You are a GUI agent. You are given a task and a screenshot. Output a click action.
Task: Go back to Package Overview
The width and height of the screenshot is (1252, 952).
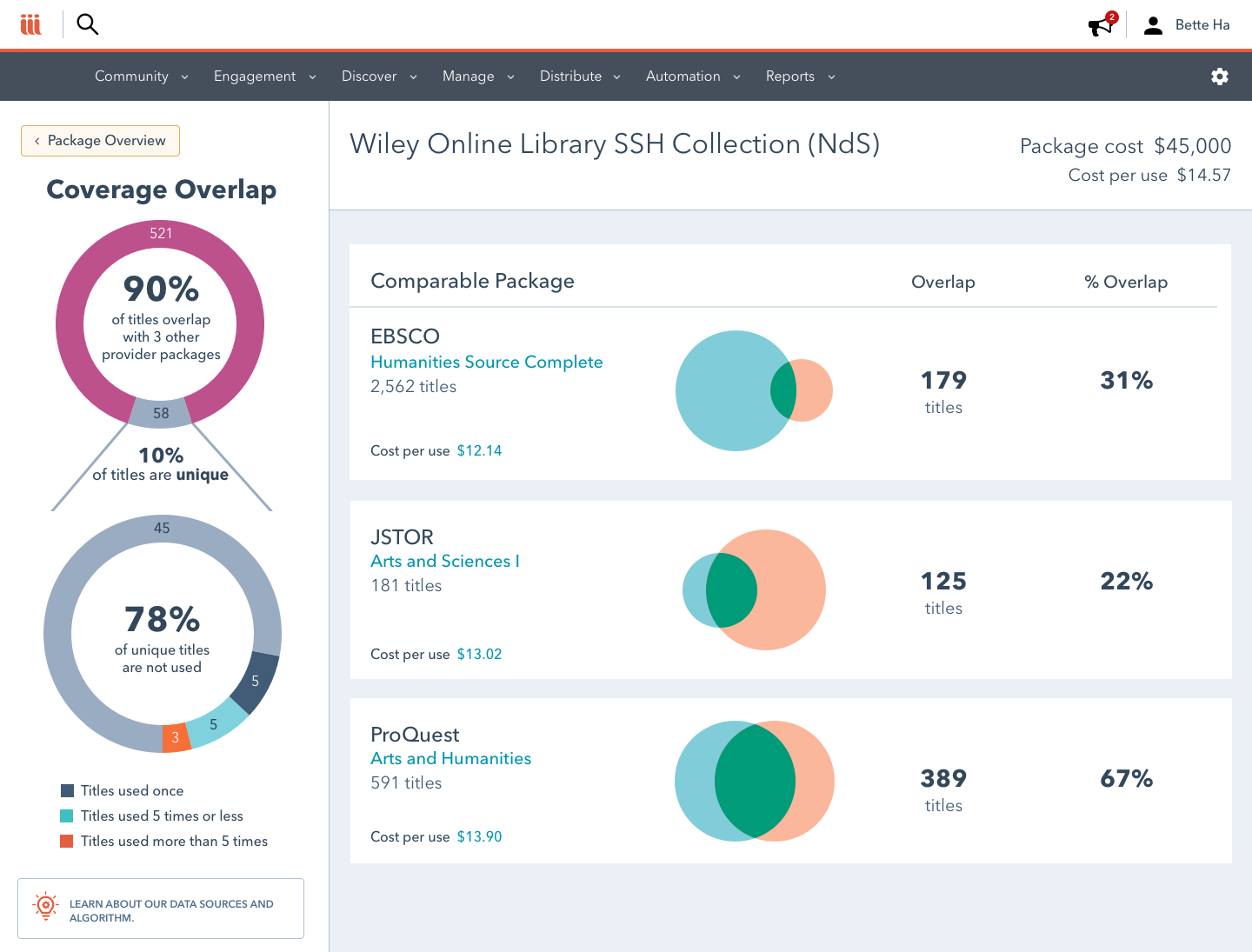(100, 141)
